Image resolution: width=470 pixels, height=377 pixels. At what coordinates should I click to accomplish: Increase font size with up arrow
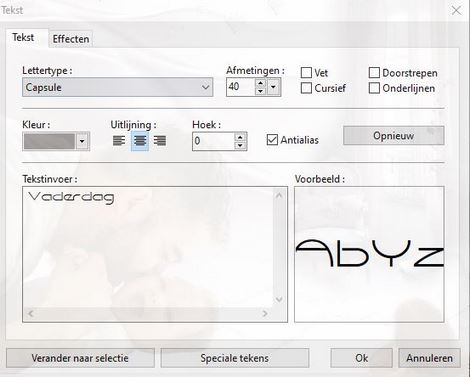[260, 83]
